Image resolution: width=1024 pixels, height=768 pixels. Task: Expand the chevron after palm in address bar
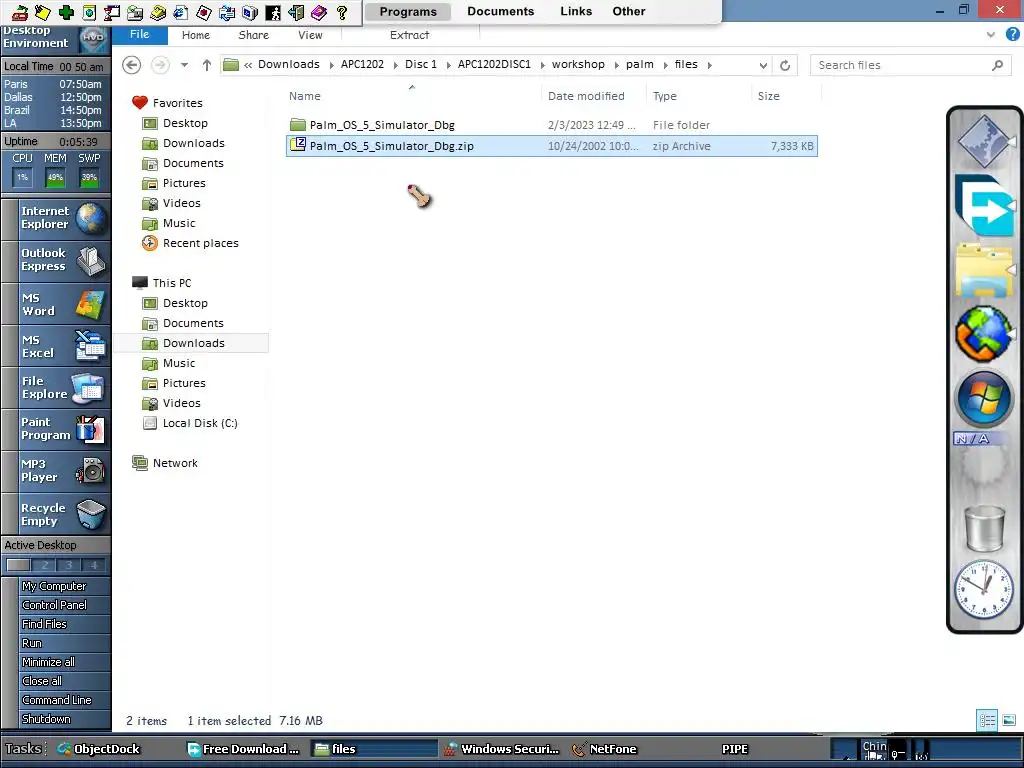(665, 65)
